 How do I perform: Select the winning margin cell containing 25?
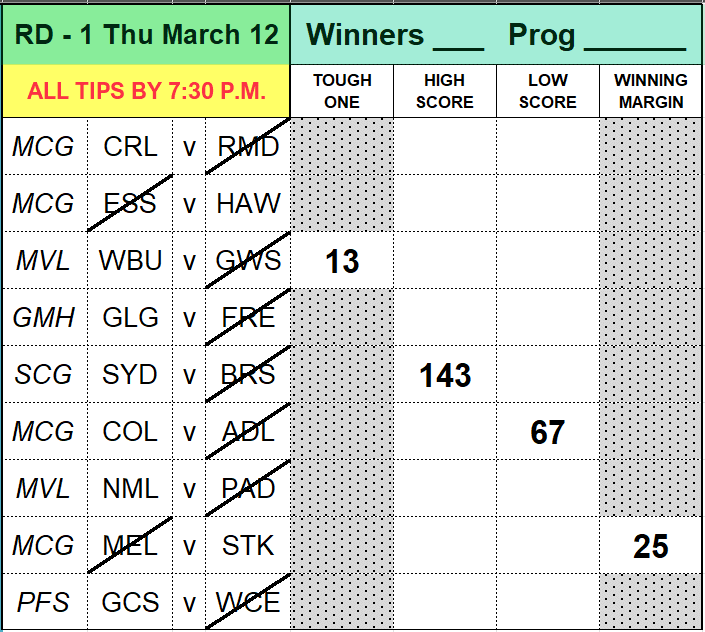click(x=651, y=545)
